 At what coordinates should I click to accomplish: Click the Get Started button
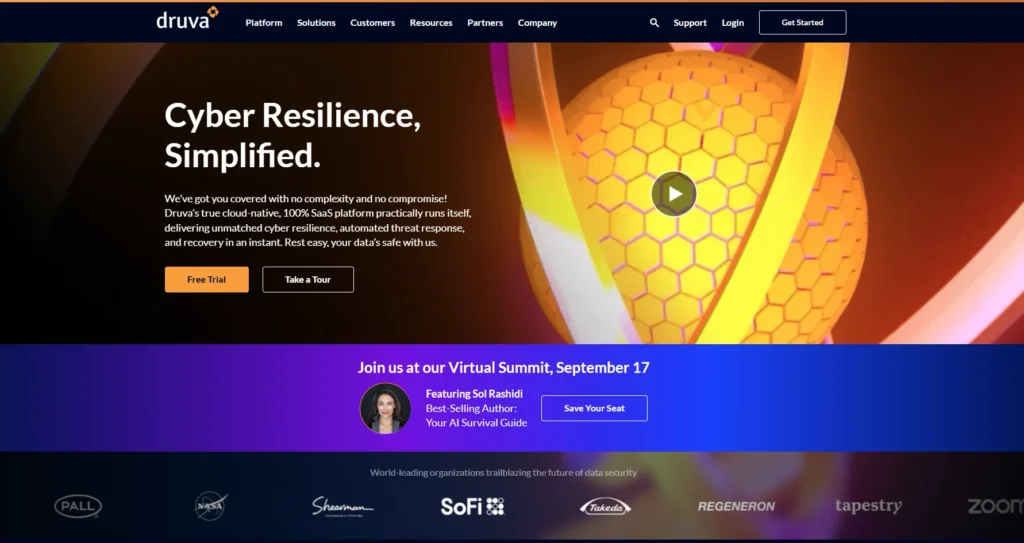click(x=803, y=22)
